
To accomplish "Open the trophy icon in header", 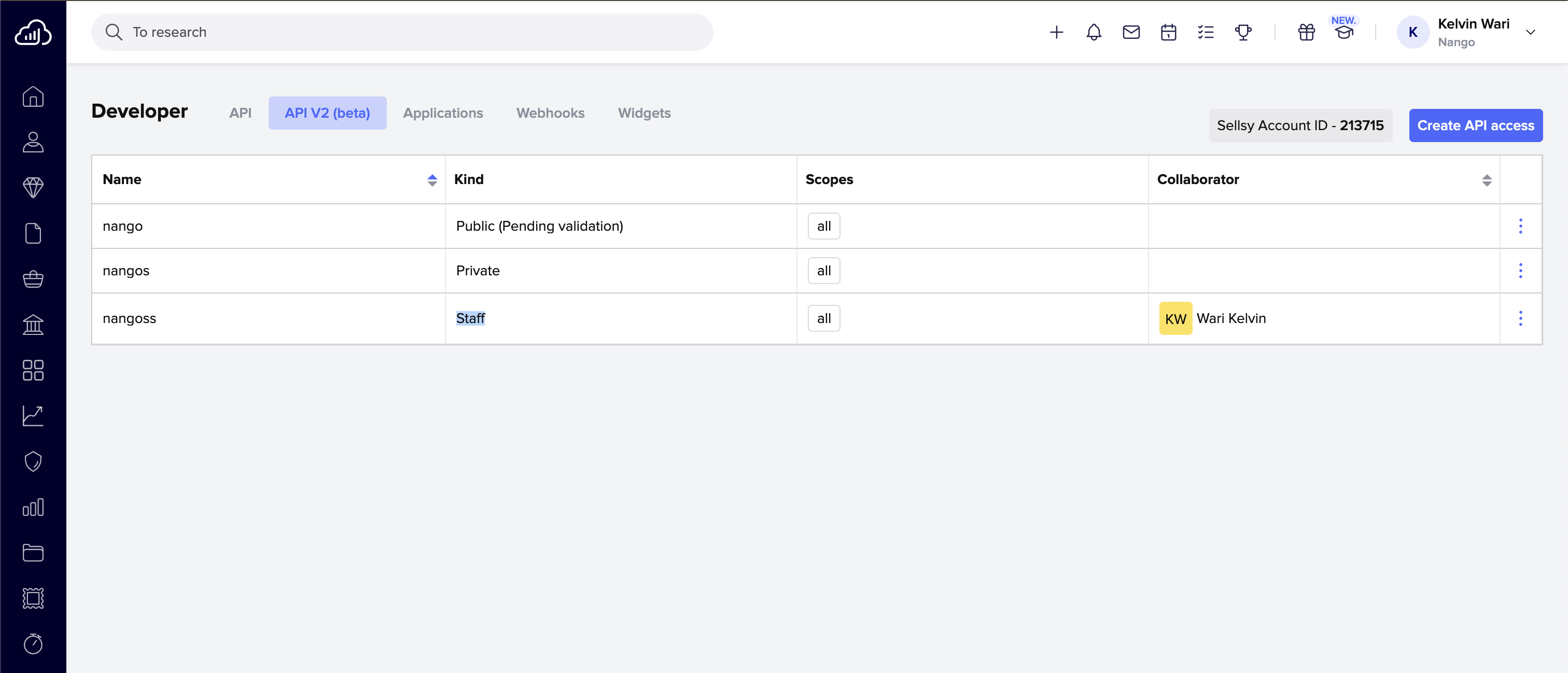I will pos(1243,32).
